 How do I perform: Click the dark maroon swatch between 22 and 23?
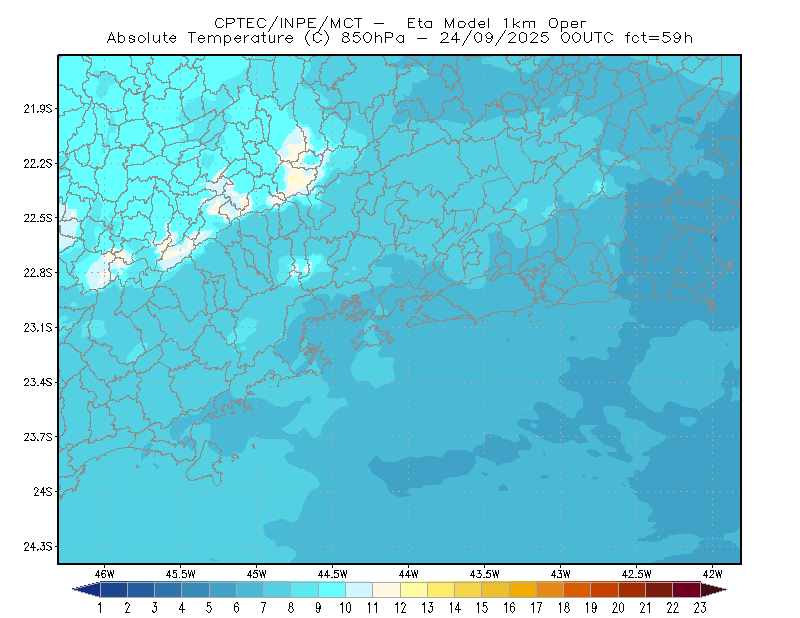(x=686, y=590)
